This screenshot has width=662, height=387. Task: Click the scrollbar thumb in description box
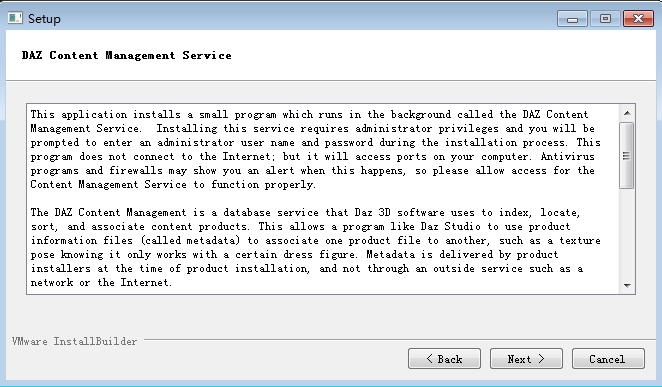[x=627, y=156]
